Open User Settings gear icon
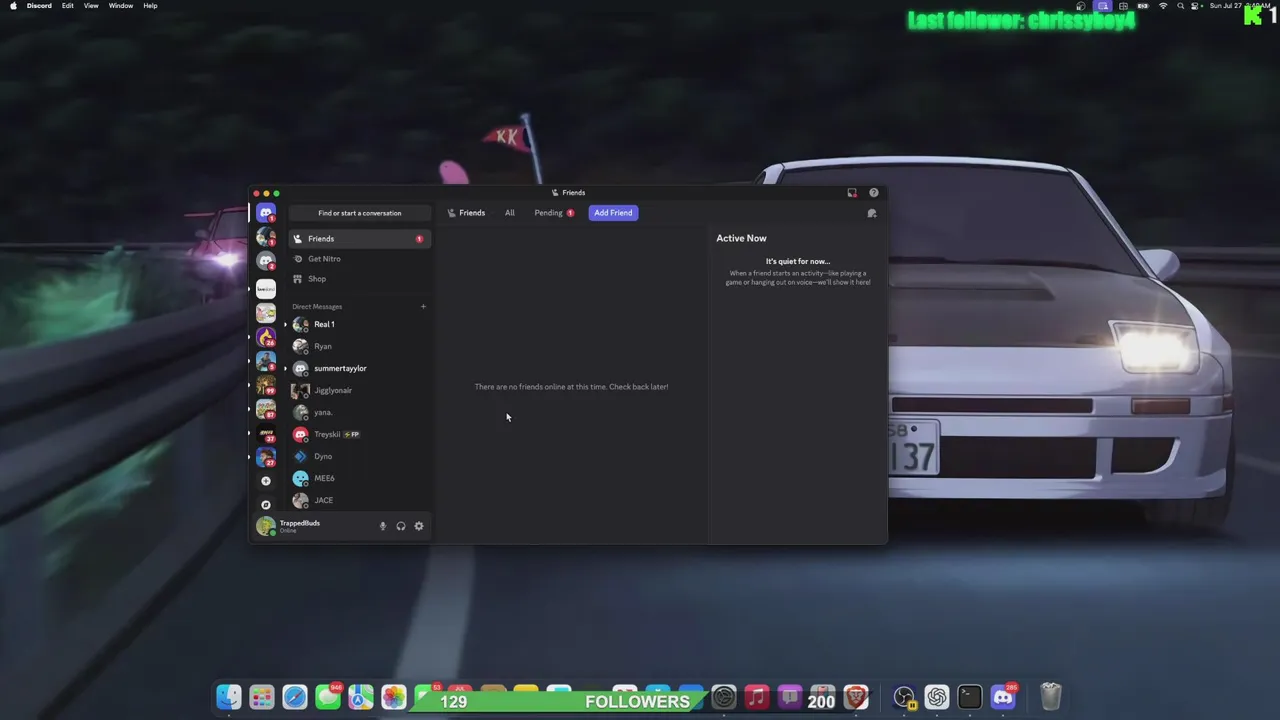The image size is (1280, 720). click(x=419, y=526)
